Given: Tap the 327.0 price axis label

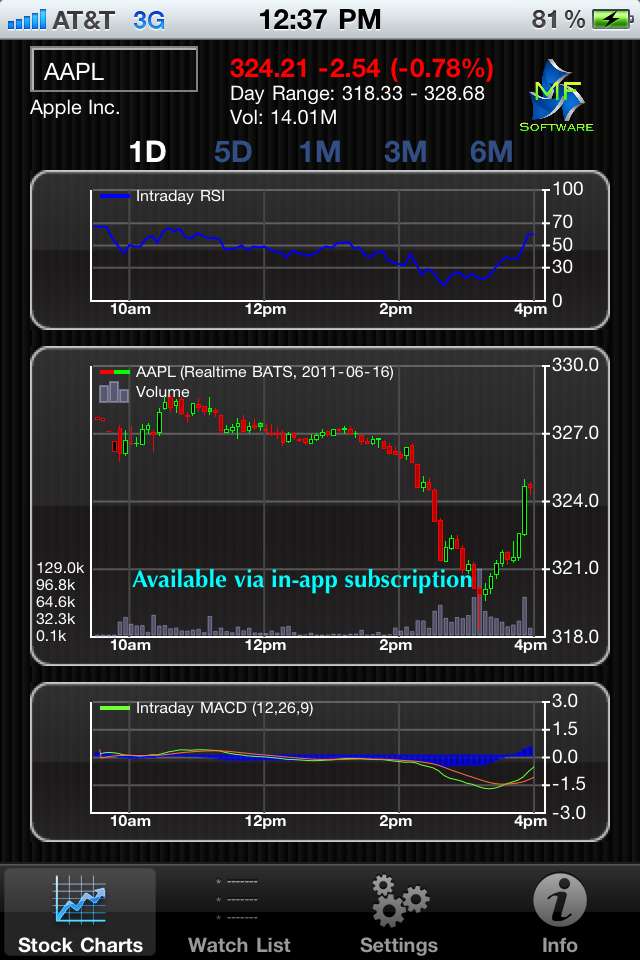Looking at the screenshot, I should click(x=575, y=433).
